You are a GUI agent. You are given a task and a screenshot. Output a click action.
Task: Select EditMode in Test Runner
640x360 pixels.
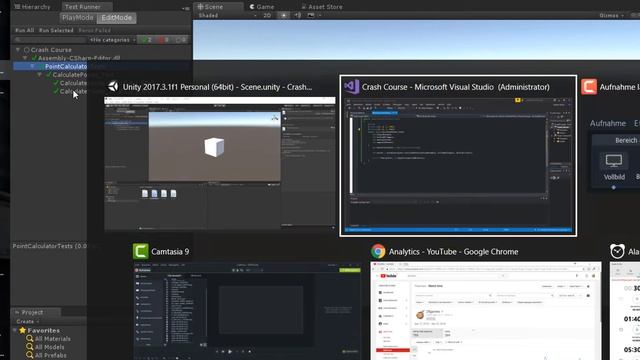coord(117,18)
